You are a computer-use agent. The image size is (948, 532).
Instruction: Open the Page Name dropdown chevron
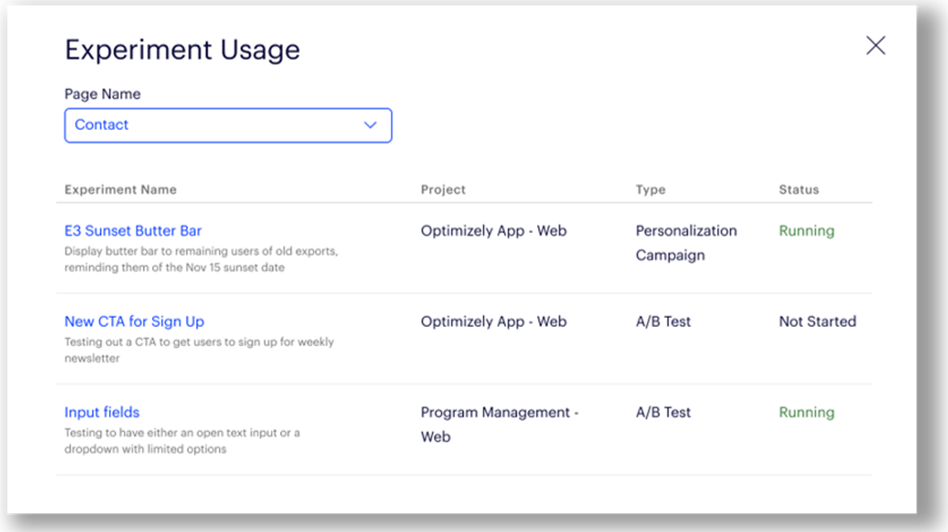tap(370, 125)
